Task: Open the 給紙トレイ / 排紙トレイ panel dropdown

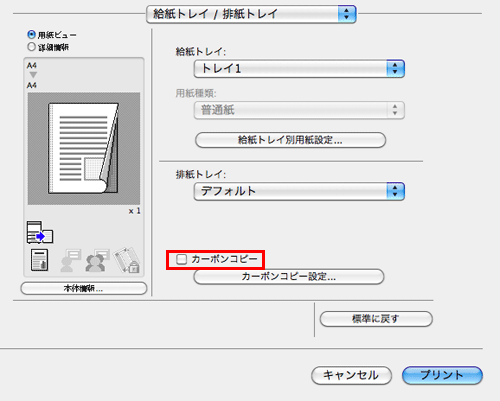Action: pos(251,14)
